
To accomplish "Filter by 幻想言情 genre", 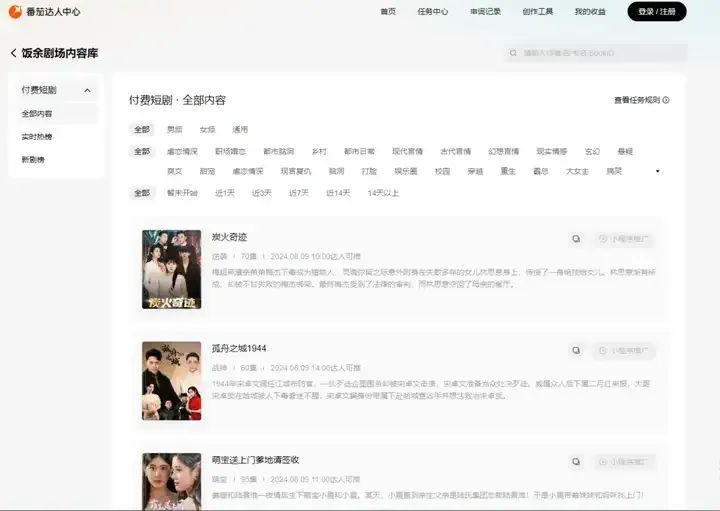I will (504, 152).
